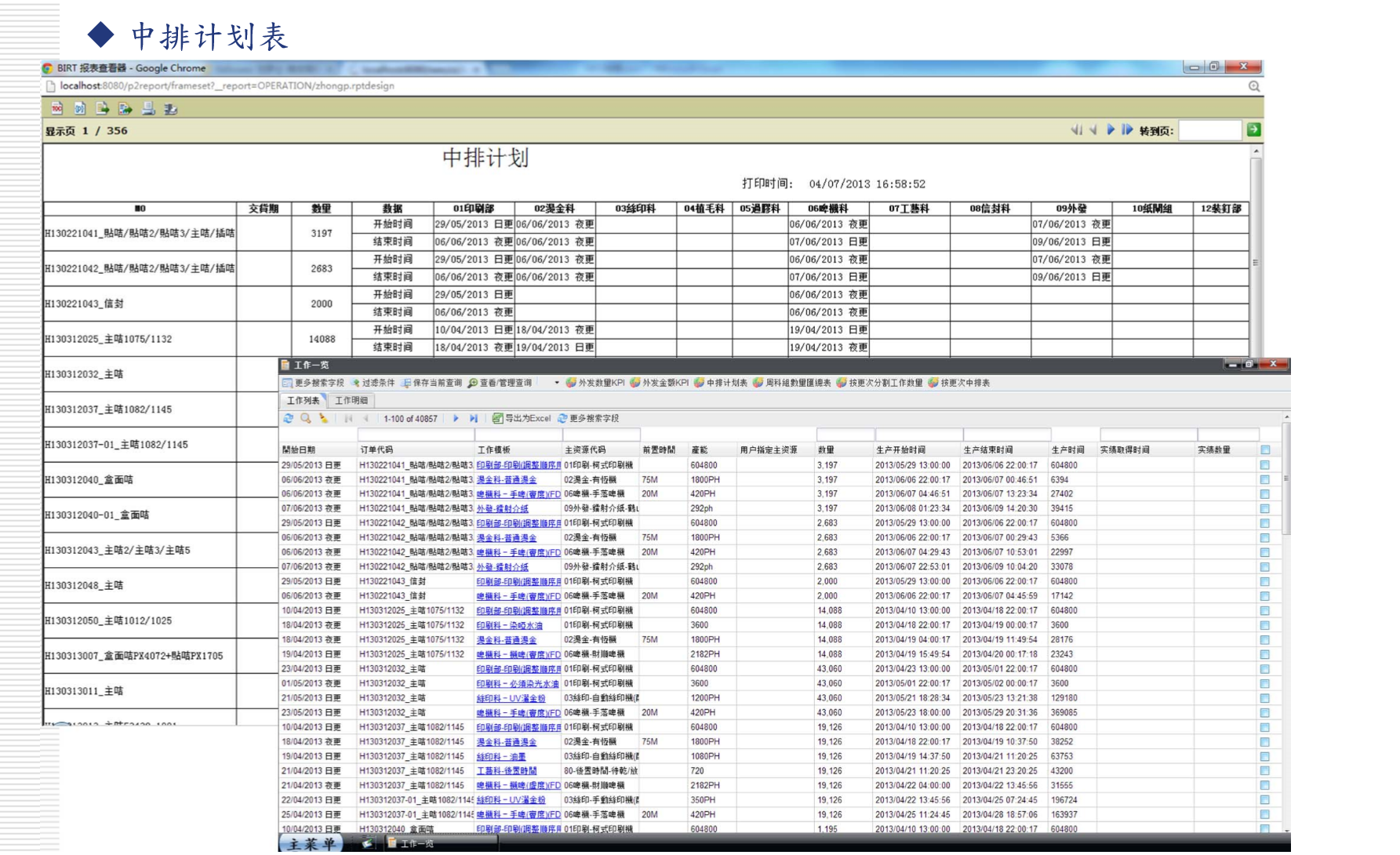
Task: Tick the checkbox on the second work row
Action: coord(1265,480)
